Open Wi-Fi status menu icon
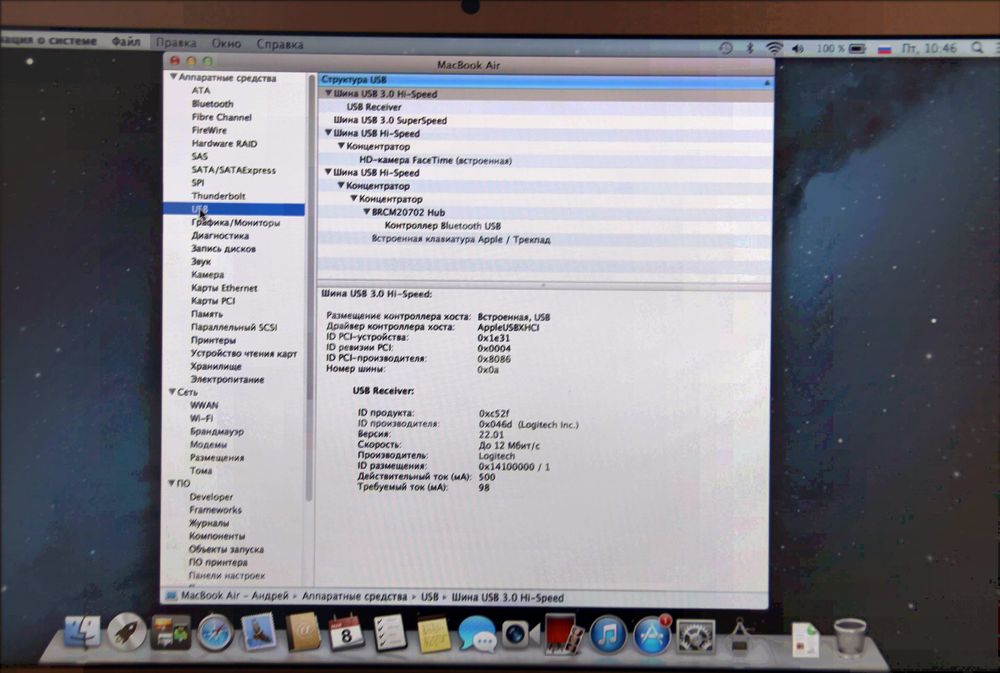This screenshot has width=1000, height=673. tap(774, 48)
